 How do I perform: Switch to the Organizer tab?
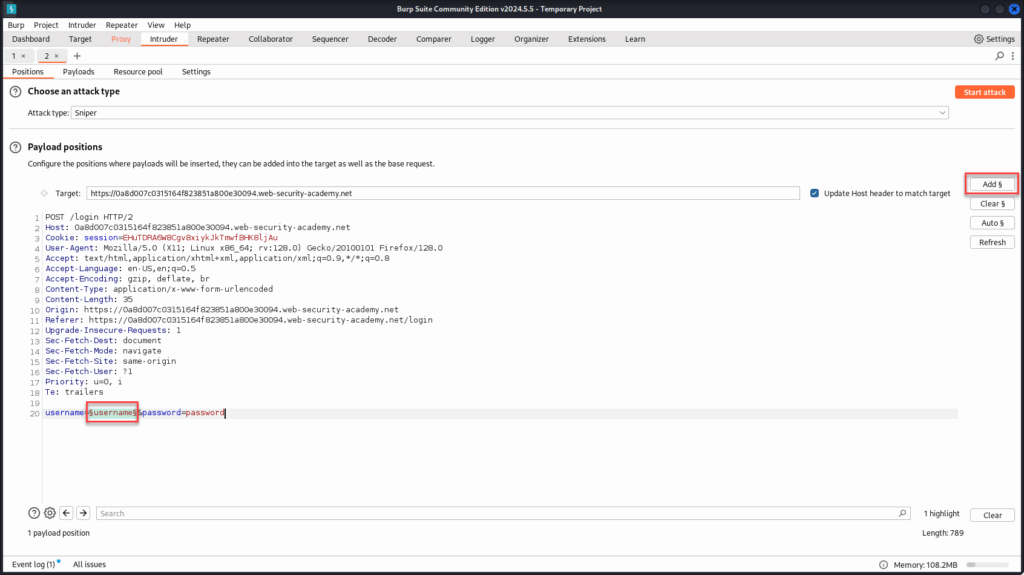(x=531, y=39)
